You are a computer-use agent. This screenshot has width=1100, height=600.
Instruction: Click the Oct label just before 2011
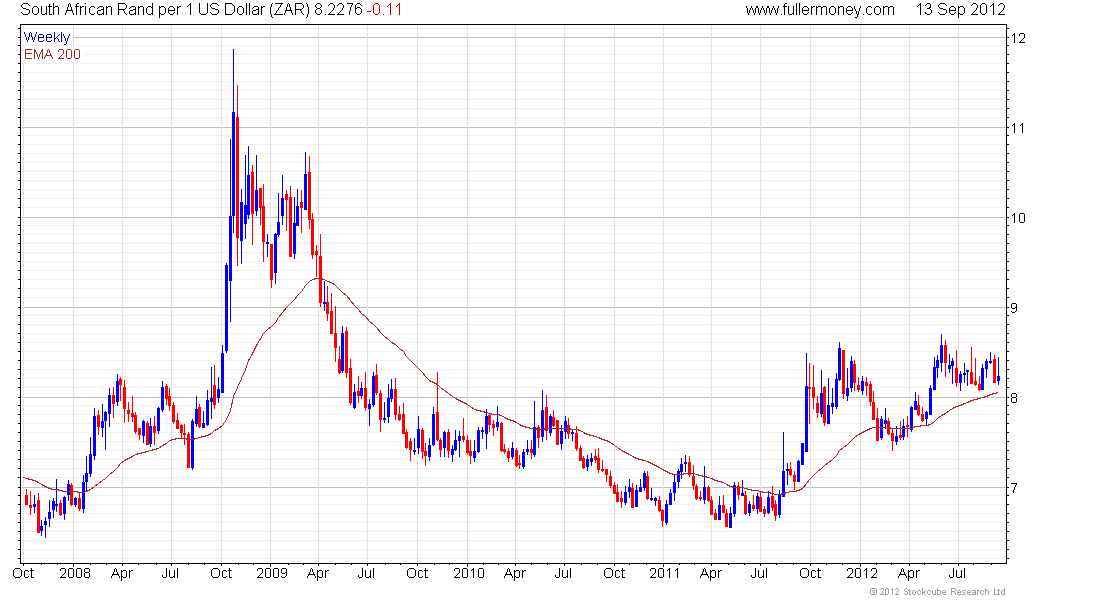(x=614, y=573)
